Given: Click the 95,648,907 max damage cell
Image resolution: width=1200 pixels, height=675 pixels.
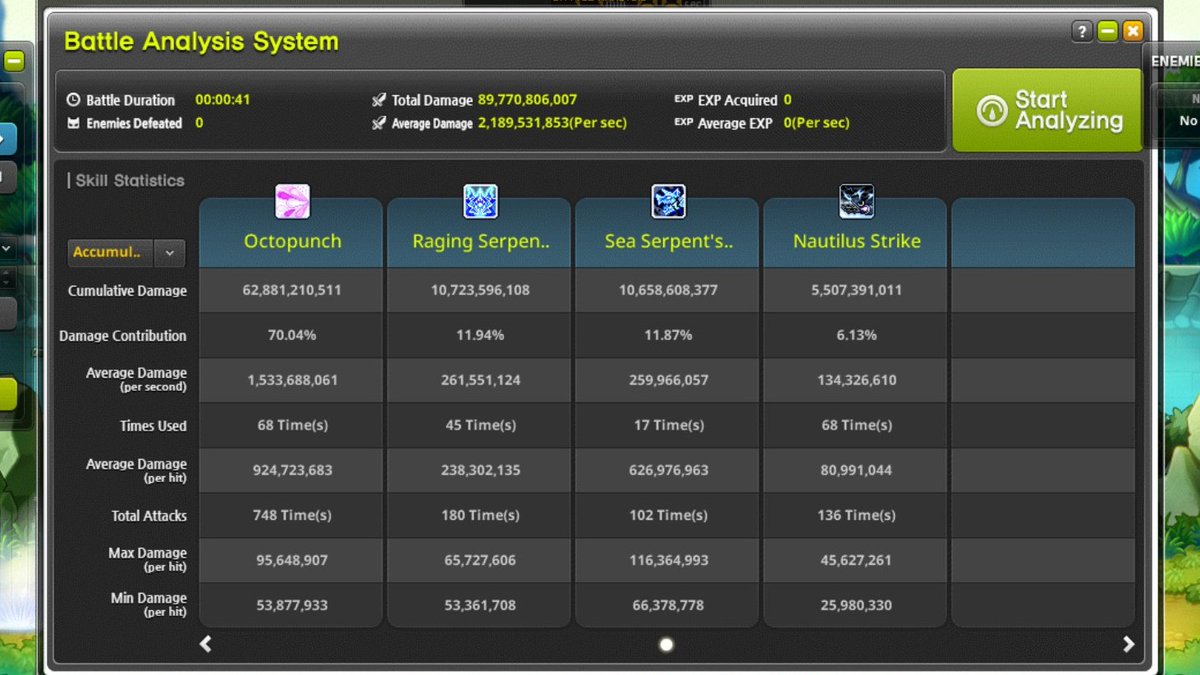Looking at the screenshot, I should point(291,560).
